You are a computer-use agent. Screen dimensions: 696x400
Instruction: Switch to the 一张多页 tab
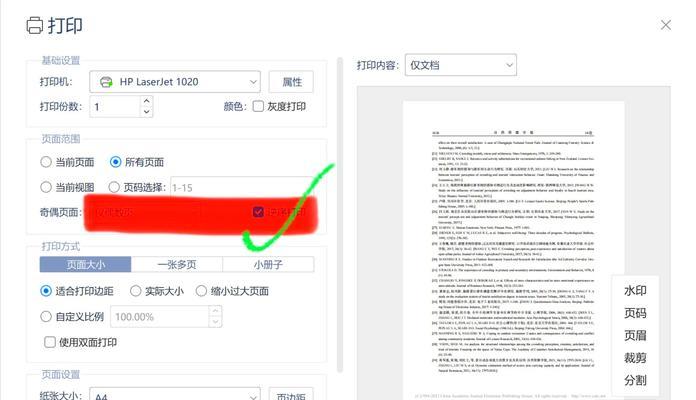point(177,265)
